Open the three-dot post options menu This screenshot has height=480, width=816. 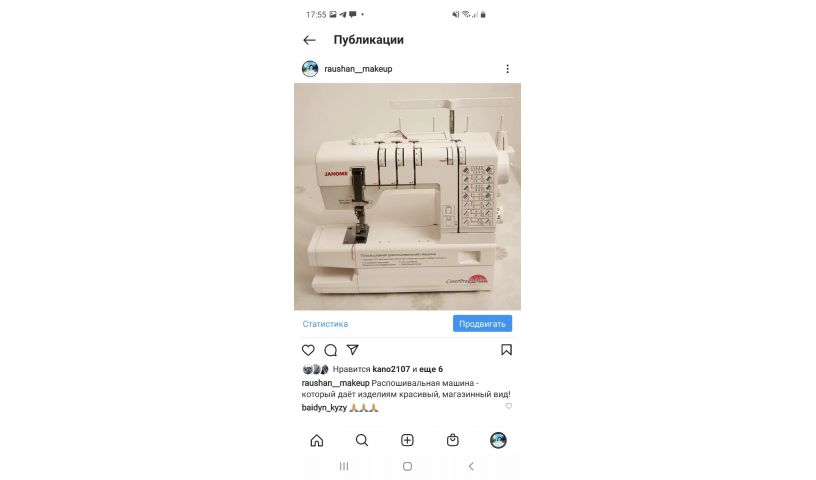tap(507, 69)
